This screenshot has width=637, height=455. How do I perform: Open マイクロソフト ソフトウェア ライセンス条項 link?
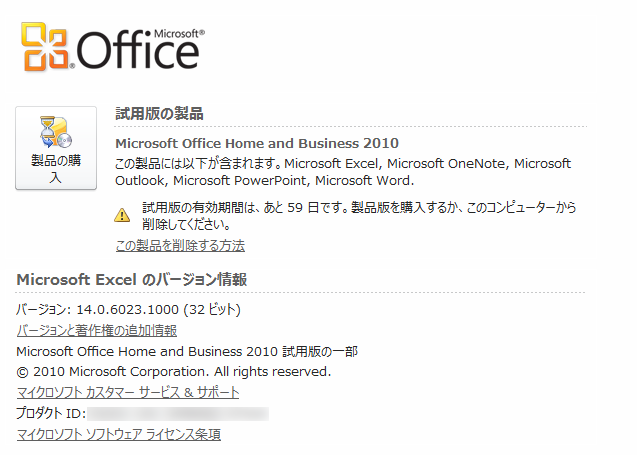[119, 434]
